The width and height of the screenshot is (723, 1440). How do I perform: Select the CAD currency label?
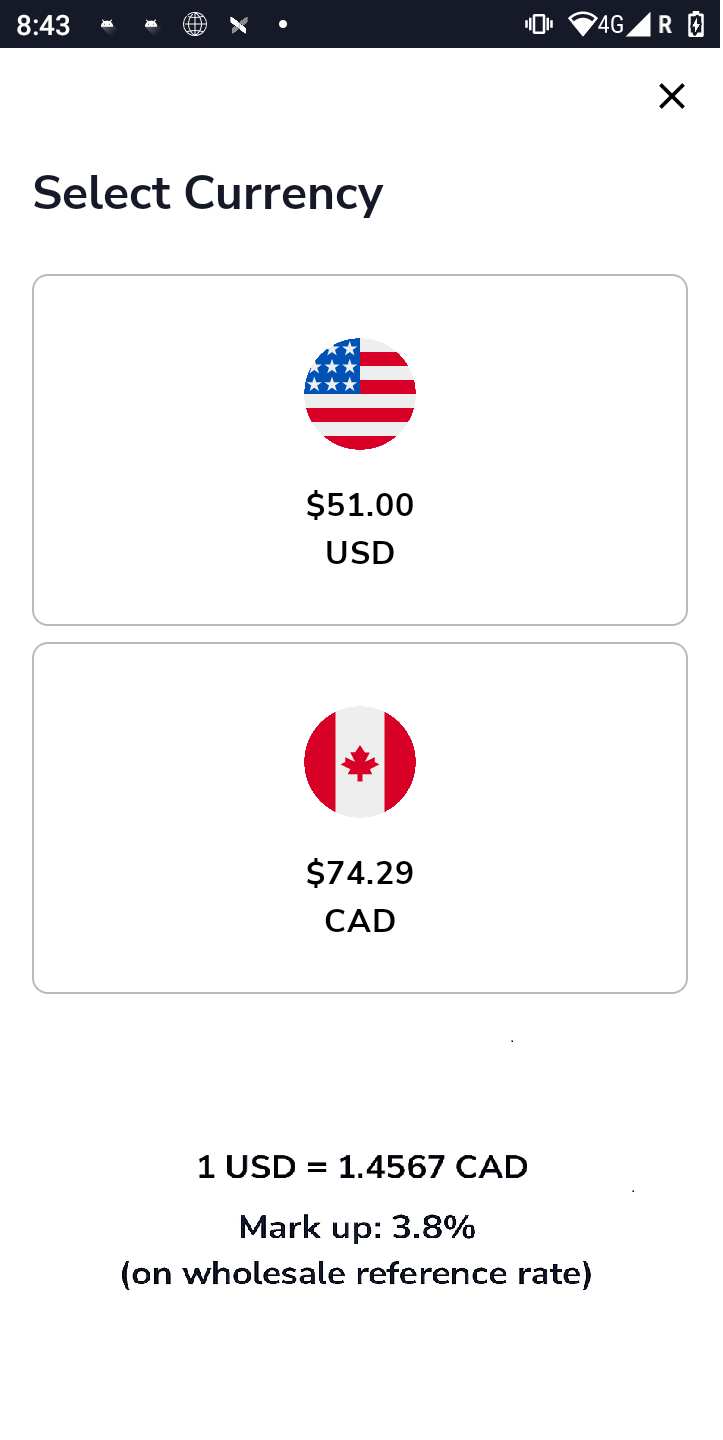click(360, 921)
